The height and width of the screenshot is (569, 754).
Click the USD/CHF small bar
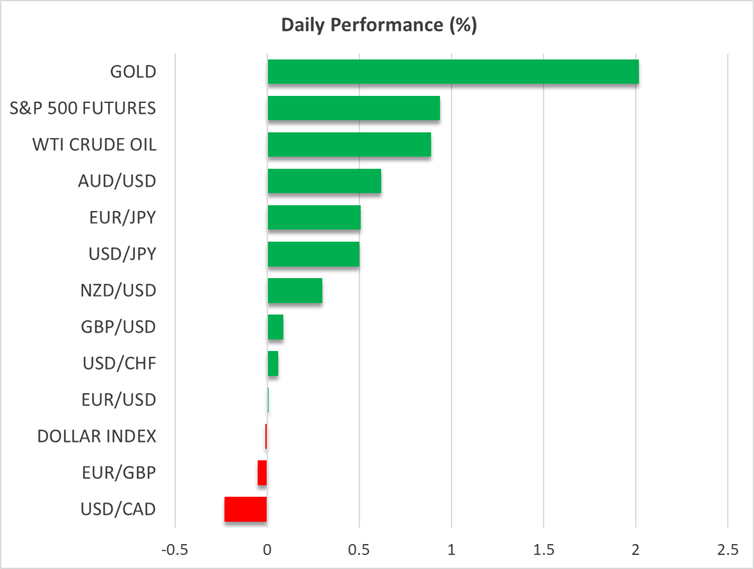(273, 364)
